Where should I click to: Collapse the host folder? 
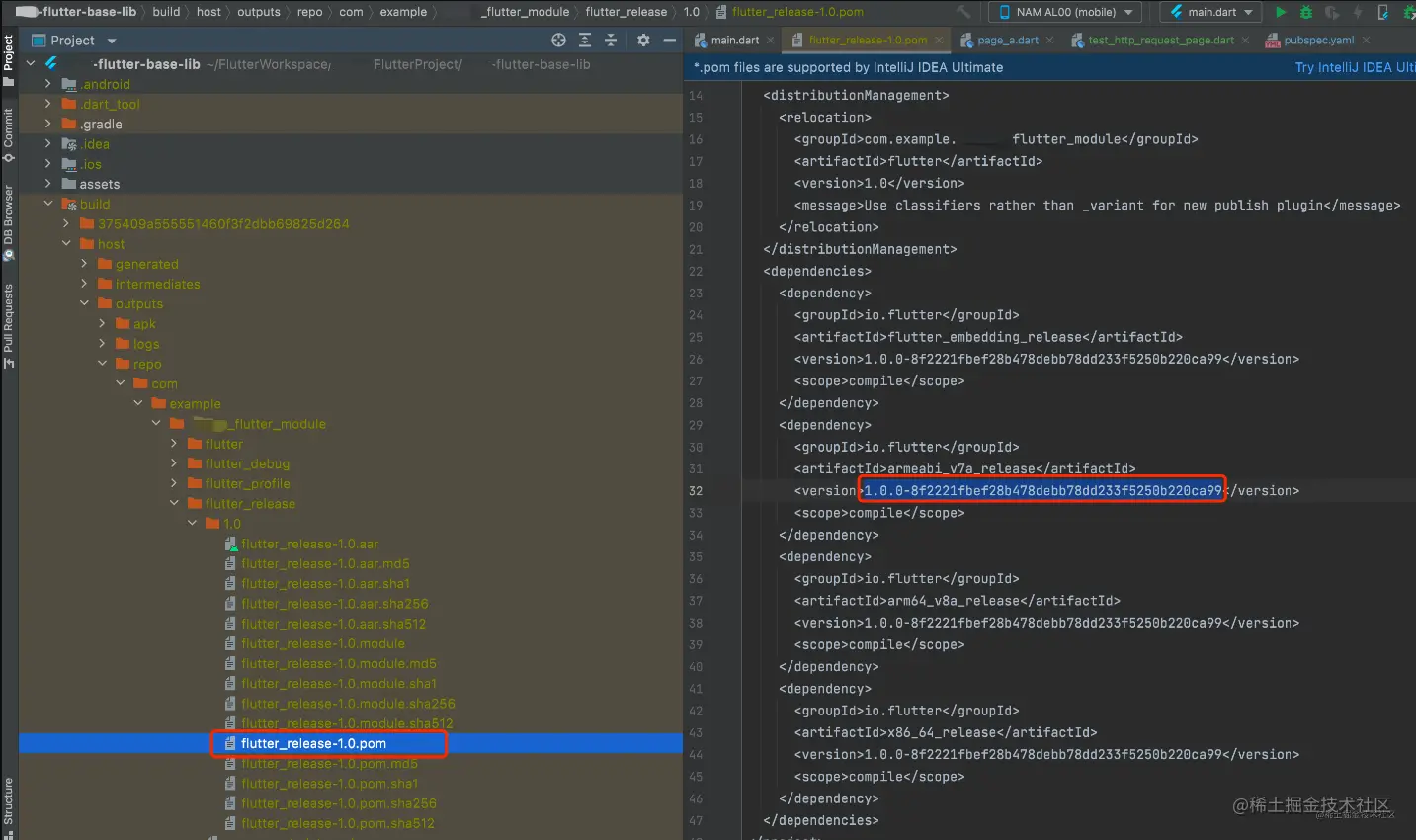click(66, 244)
